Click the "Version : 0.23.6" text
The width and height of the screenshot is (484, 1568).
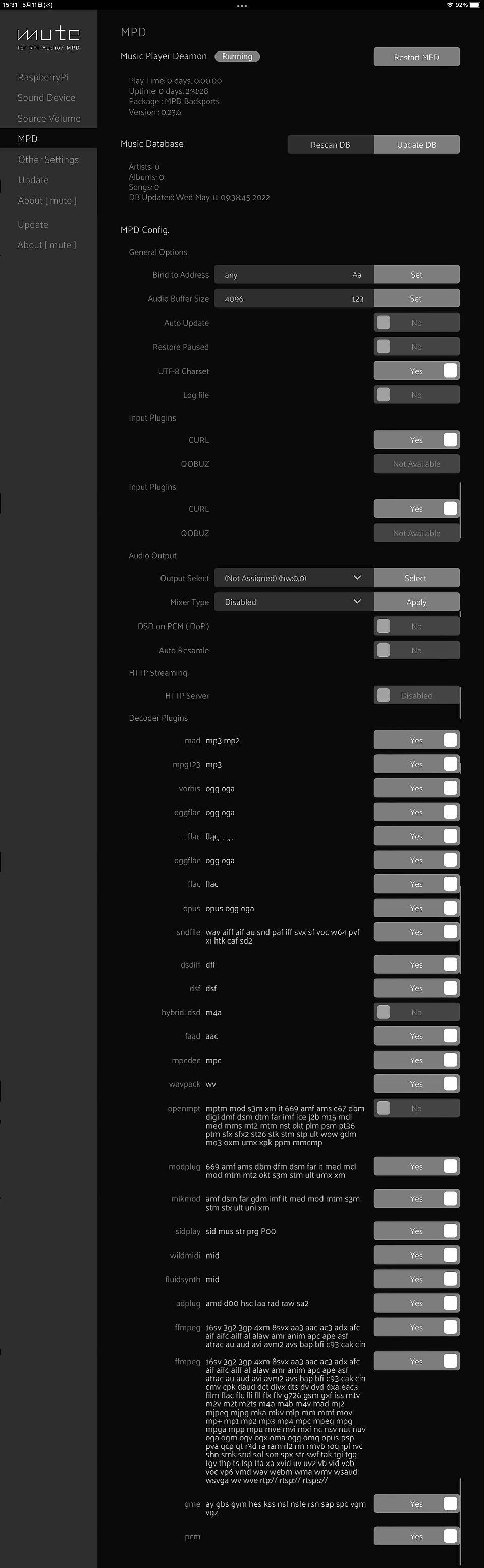(154, 112)
